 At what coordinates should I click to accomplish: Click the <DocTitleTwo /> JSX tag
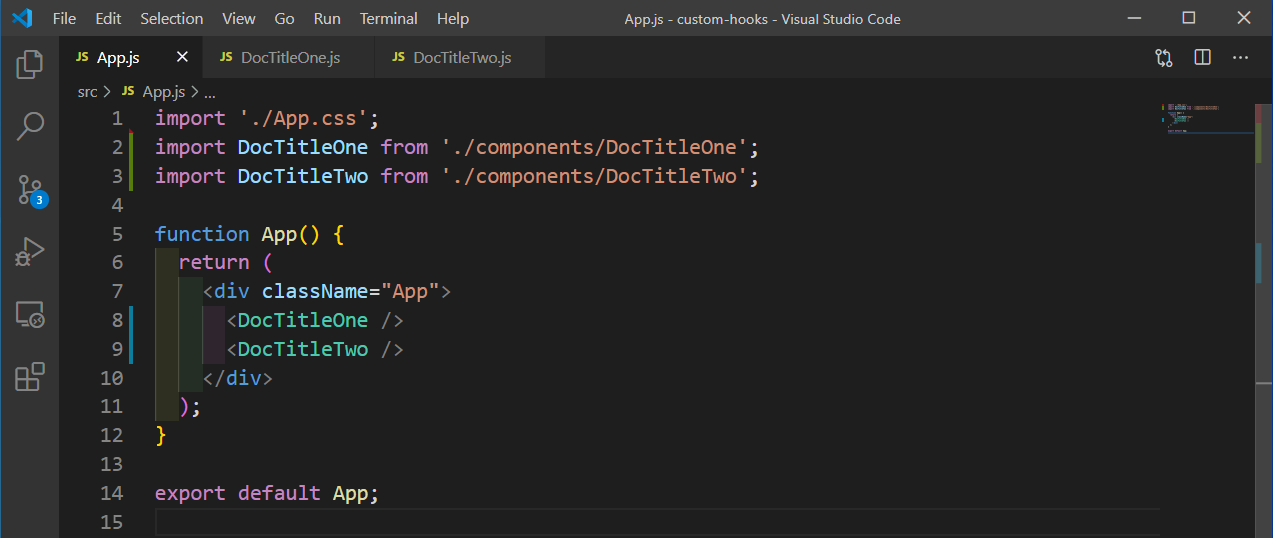tap(315, 349)
